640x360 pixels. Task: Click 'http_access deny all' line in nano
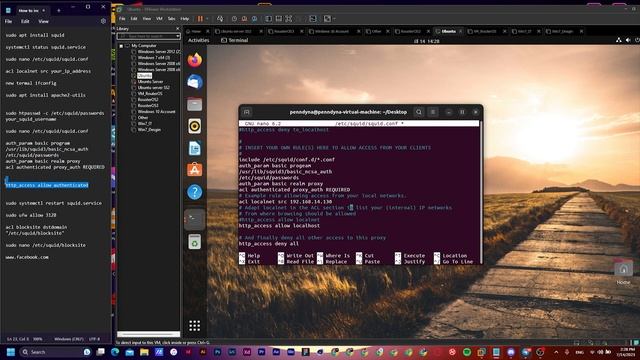(269, 244)
